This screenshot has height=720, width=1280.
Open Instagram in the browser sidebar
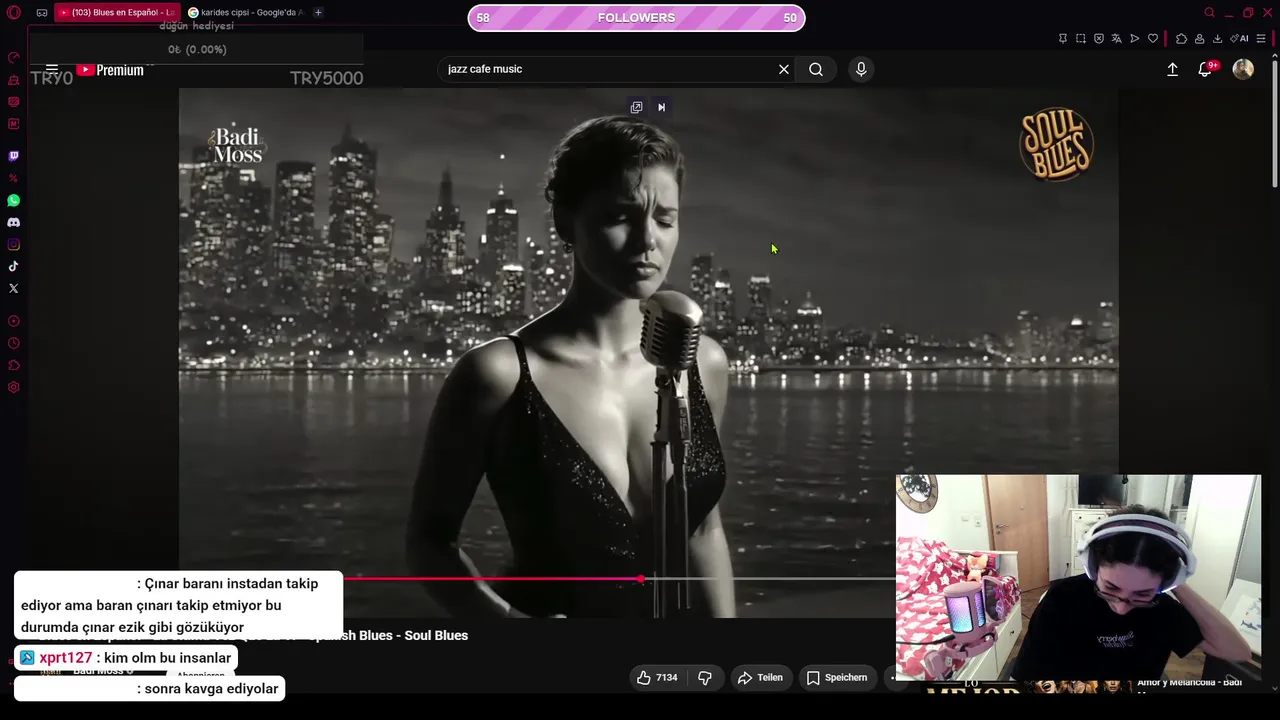point(14,244)
